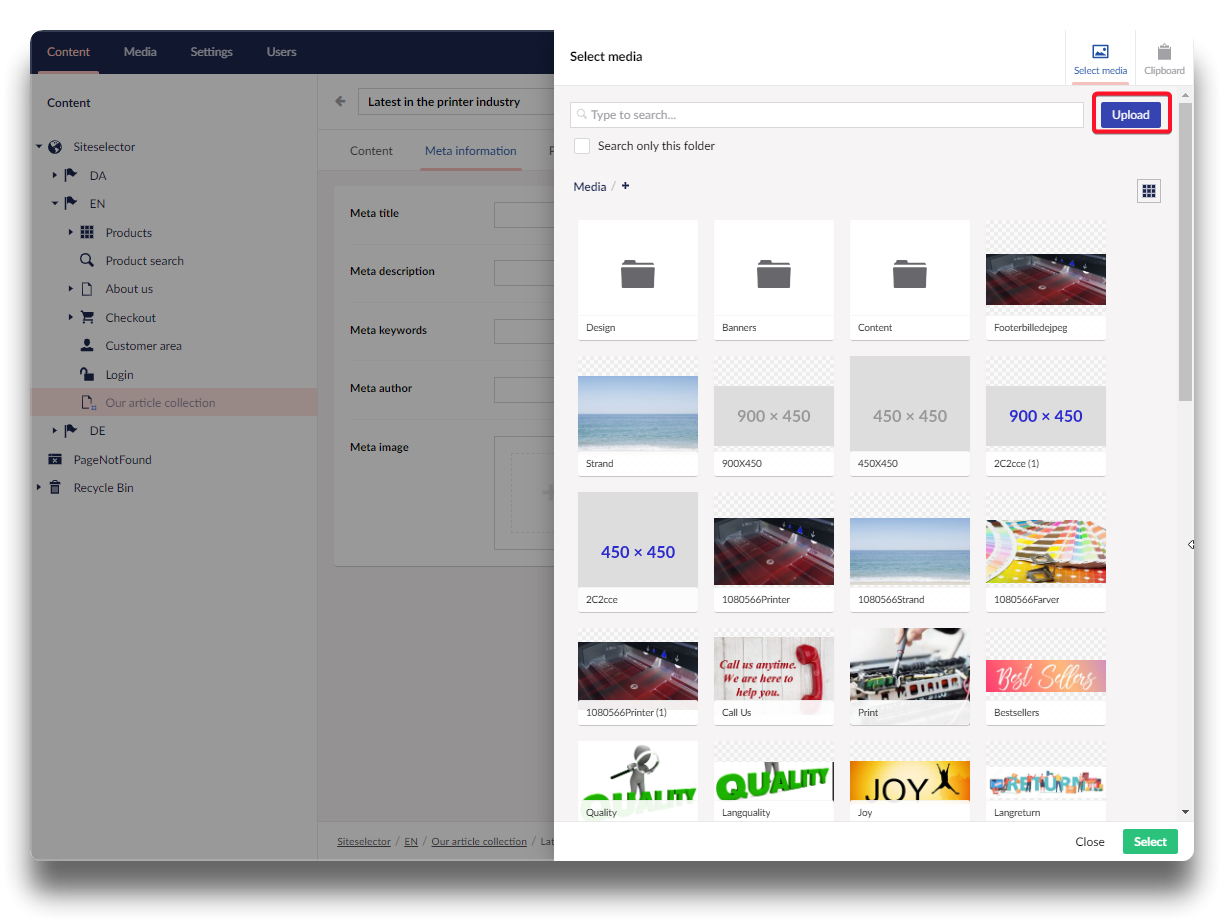
Task: Select the 450X450 placeholder image
Action: coord(910,415)
